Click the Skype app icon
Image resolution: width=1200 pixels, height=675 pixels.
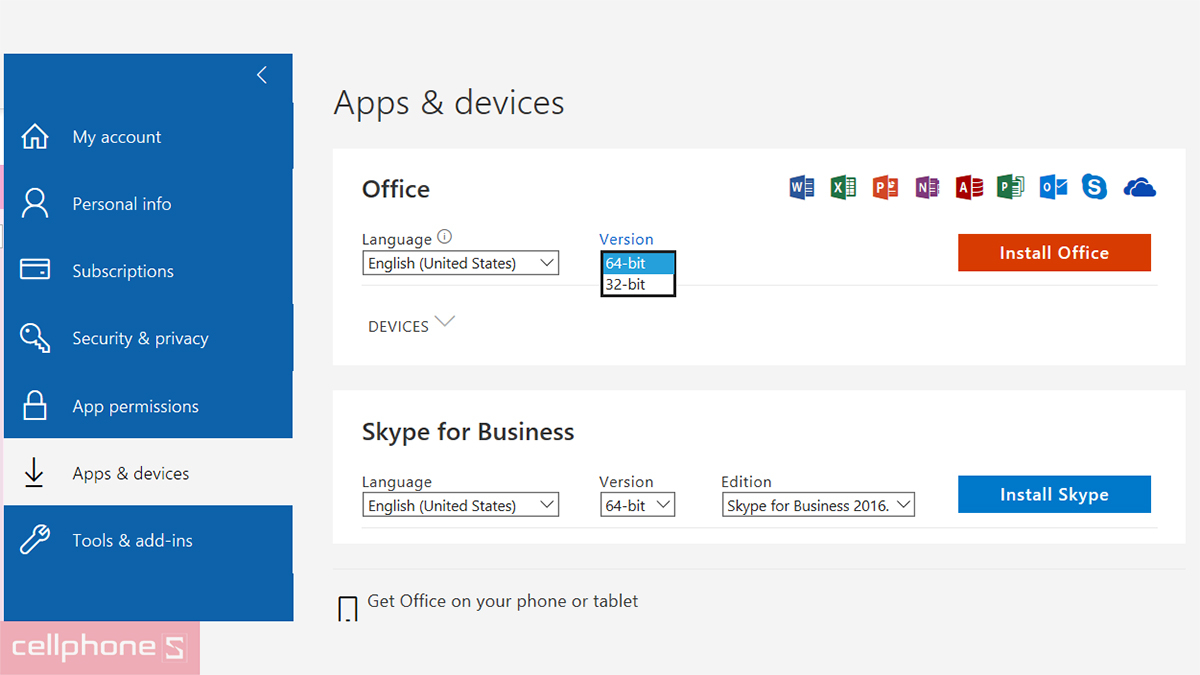click(1095, 187)
